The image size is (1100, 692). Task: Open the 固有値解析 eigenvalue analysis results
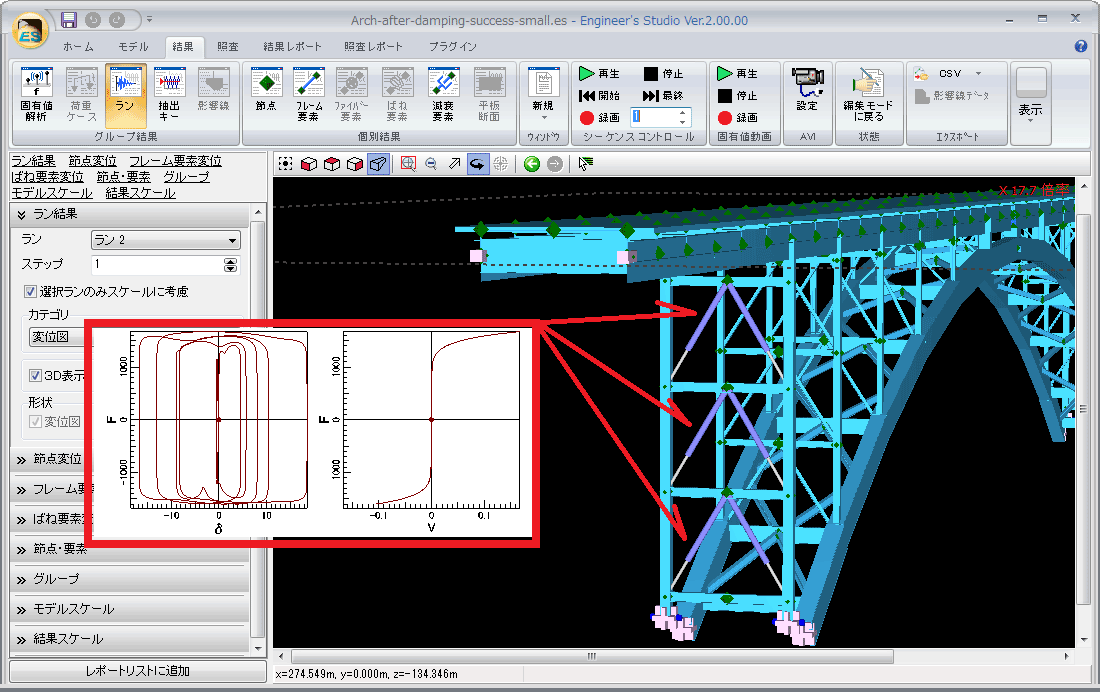pos(36,95)
